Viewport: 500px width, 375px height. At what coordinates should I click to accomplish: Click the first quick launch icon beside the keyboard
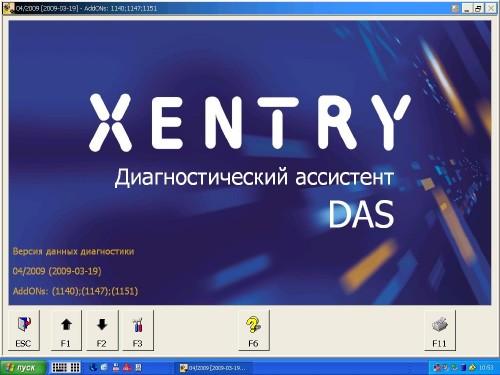94,367
